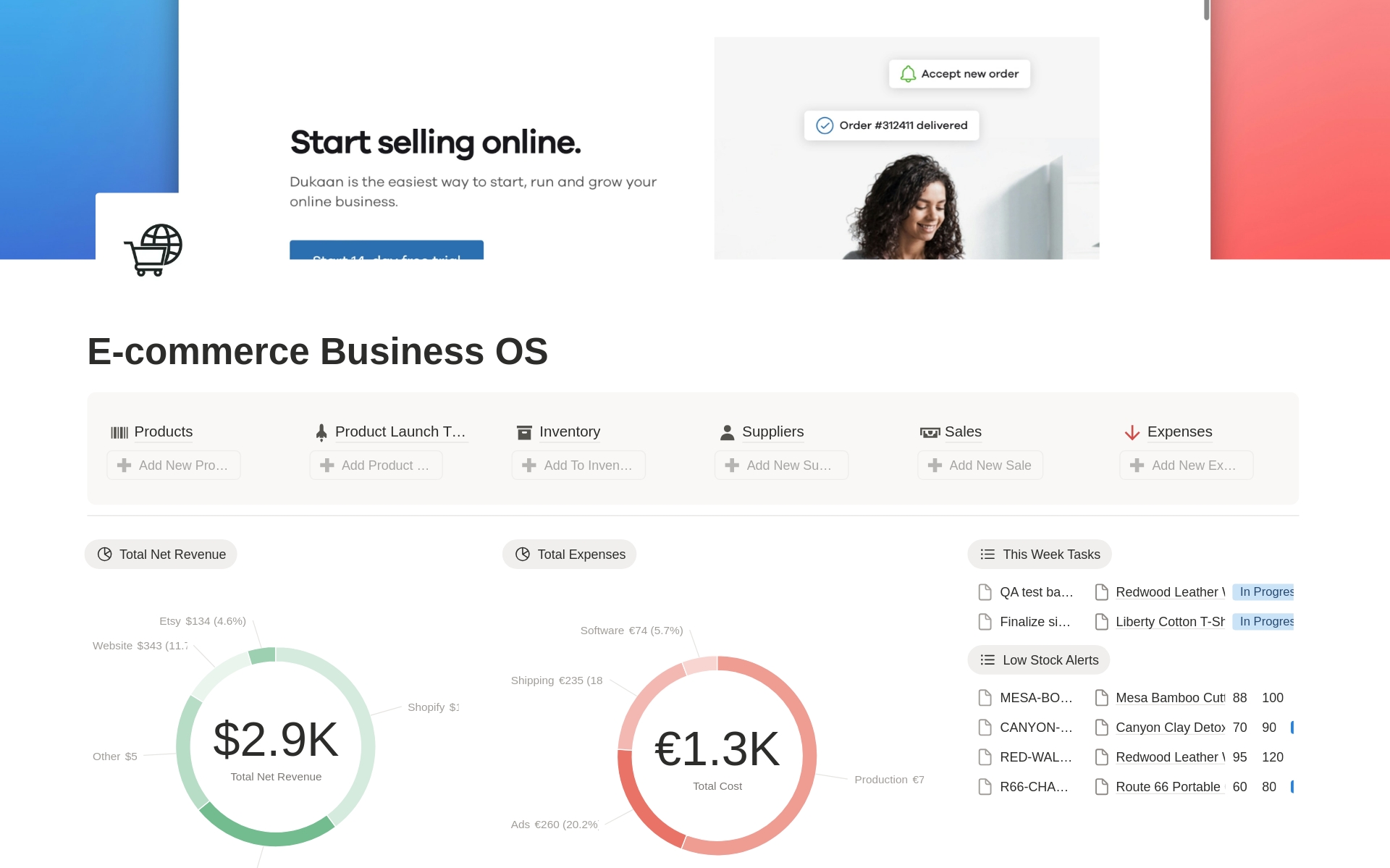The width and height of the screenshot is (1390, 868).
Task: Click the Add New Sale button
Action: tap(980, 465)
